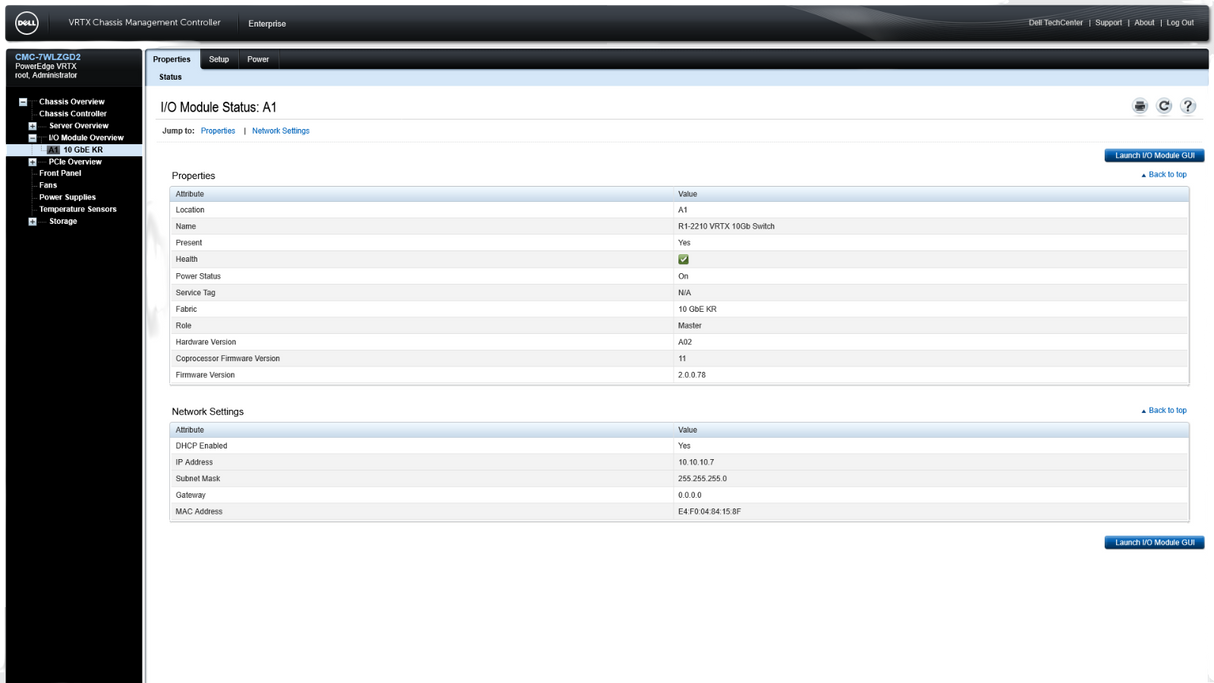The image size is (1214, 683).
Task: Open Power Supplies in the tree
Action: point(67,197)
